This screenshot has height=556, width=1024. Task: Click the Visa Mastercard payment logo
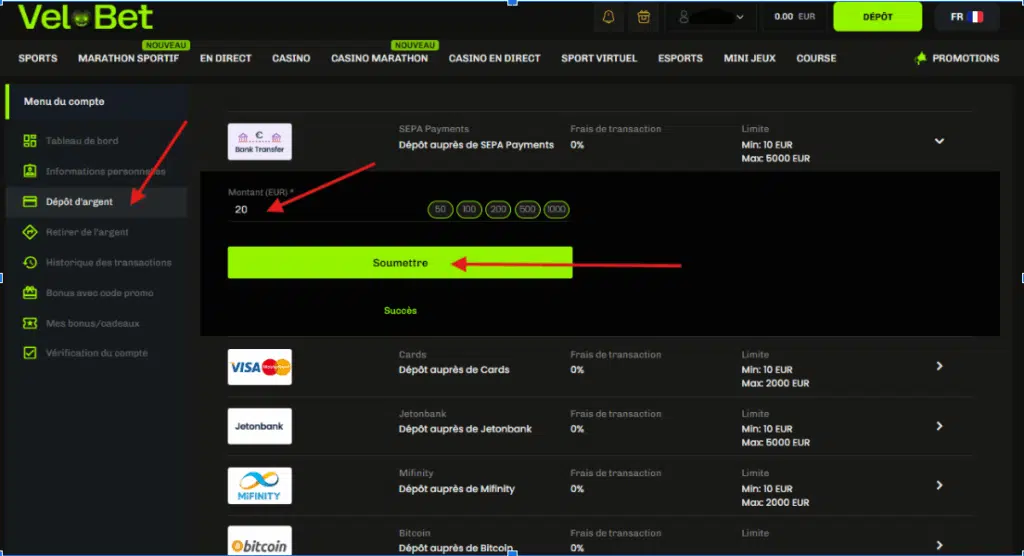(x=259, y=367)
